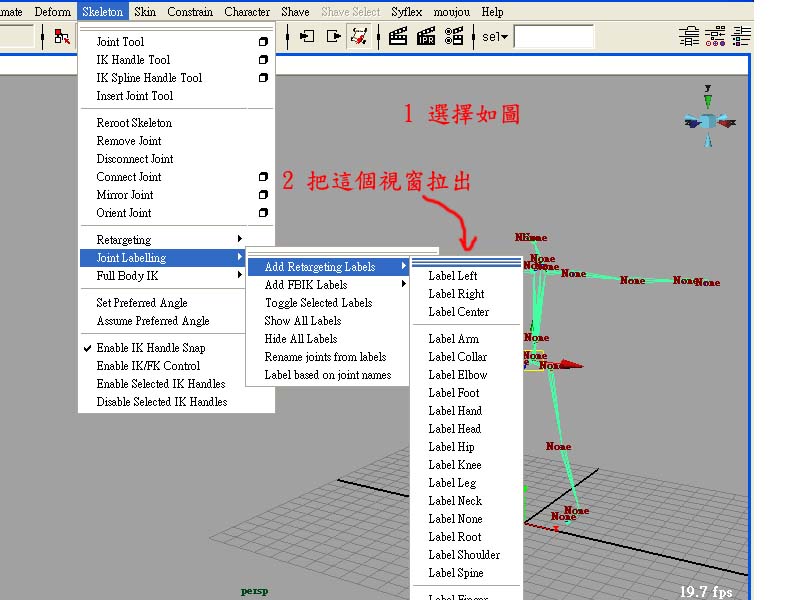This screenshot has width=800, height=600.
Task: Open IK Spline Handle Tool option box
Action: pyautogui.click(x=263, y=78)
